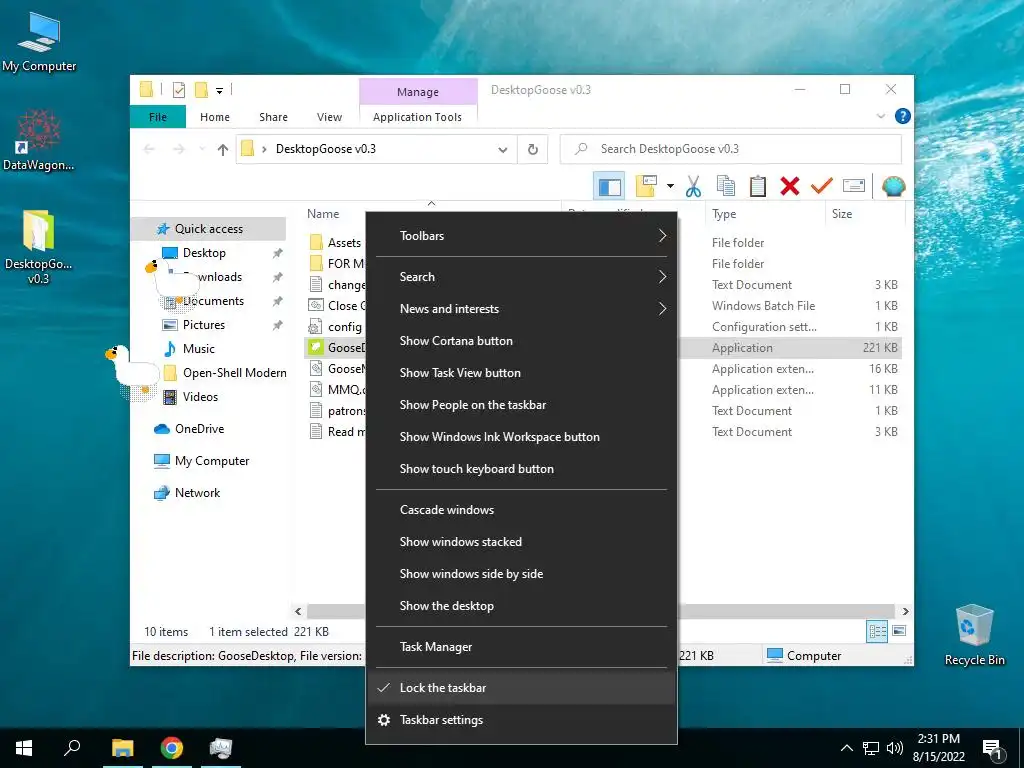Click breadcrumb chevron before DesktopGoose v0.3
Image resolution: width=1024 pixels, height=768 pixels.
pos(264,150)
